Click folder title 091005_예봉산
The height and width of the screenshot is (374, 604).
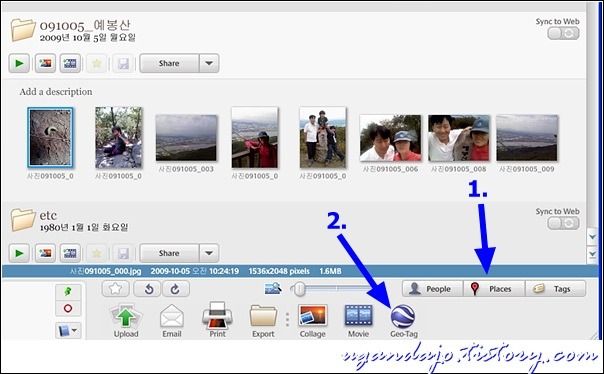pyautogui.click(x=85, y=25)
